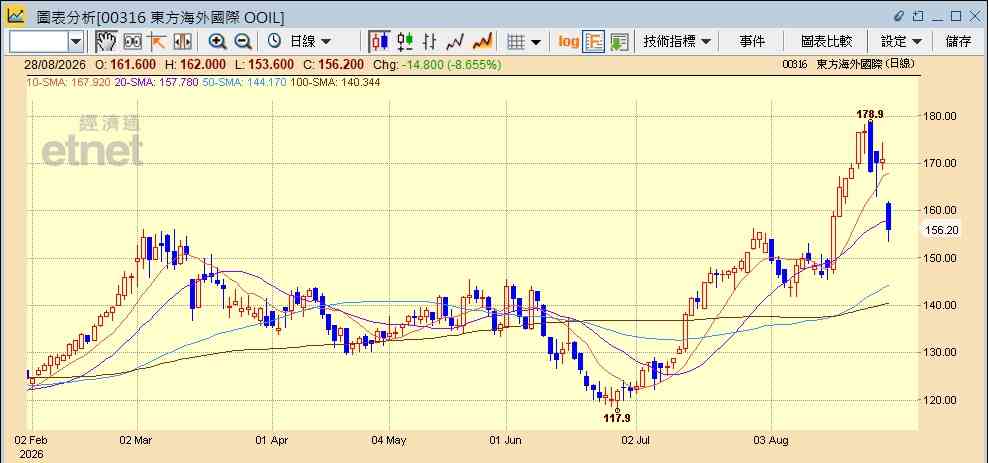Toggle the green volume panel icon
Image resolution: width=989 pixels, height=463 pixels.
point(619,42)
